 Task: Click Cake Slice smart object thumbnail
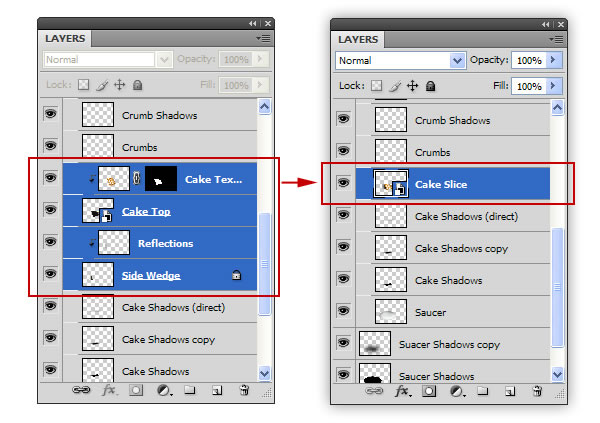click(x=391, y=184)
